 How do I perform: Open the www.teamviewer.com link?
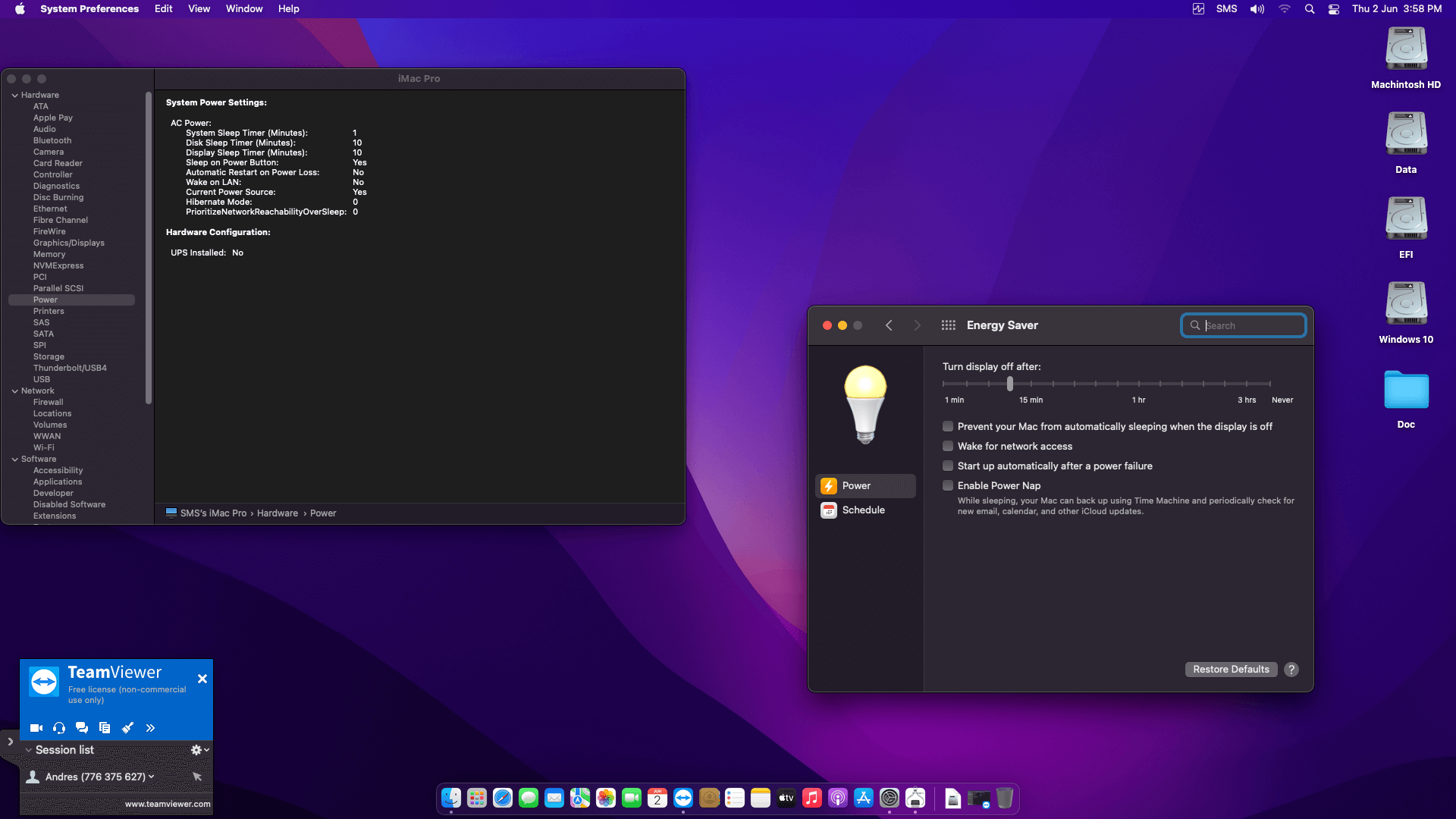[168, 805]
